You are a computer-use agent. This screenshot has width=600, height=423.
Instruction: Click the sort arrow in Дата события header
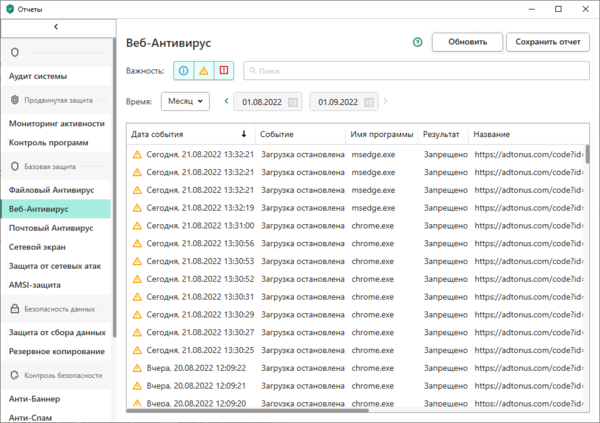(x=243, y=134)
